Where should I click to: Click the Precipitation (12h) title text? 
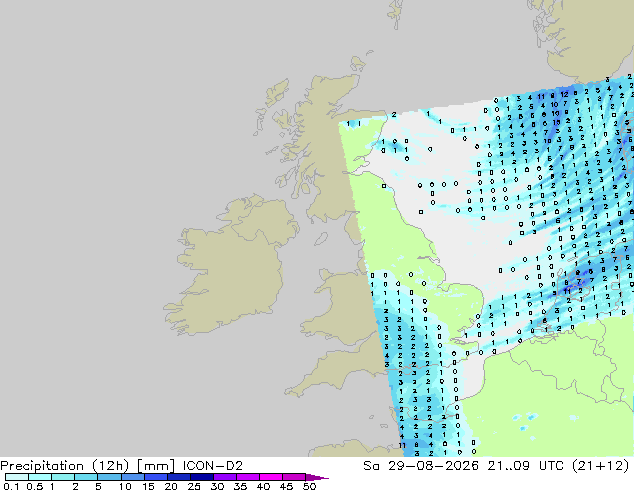coord(65,466)
